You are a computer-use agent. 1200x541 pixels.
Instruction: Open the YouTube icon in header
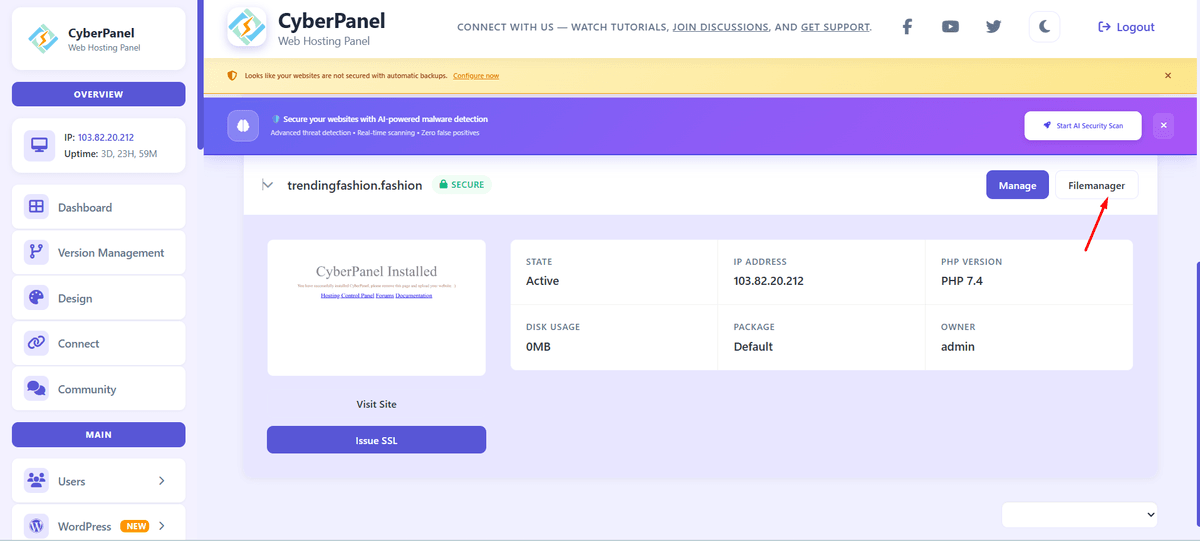click(950, 27)
